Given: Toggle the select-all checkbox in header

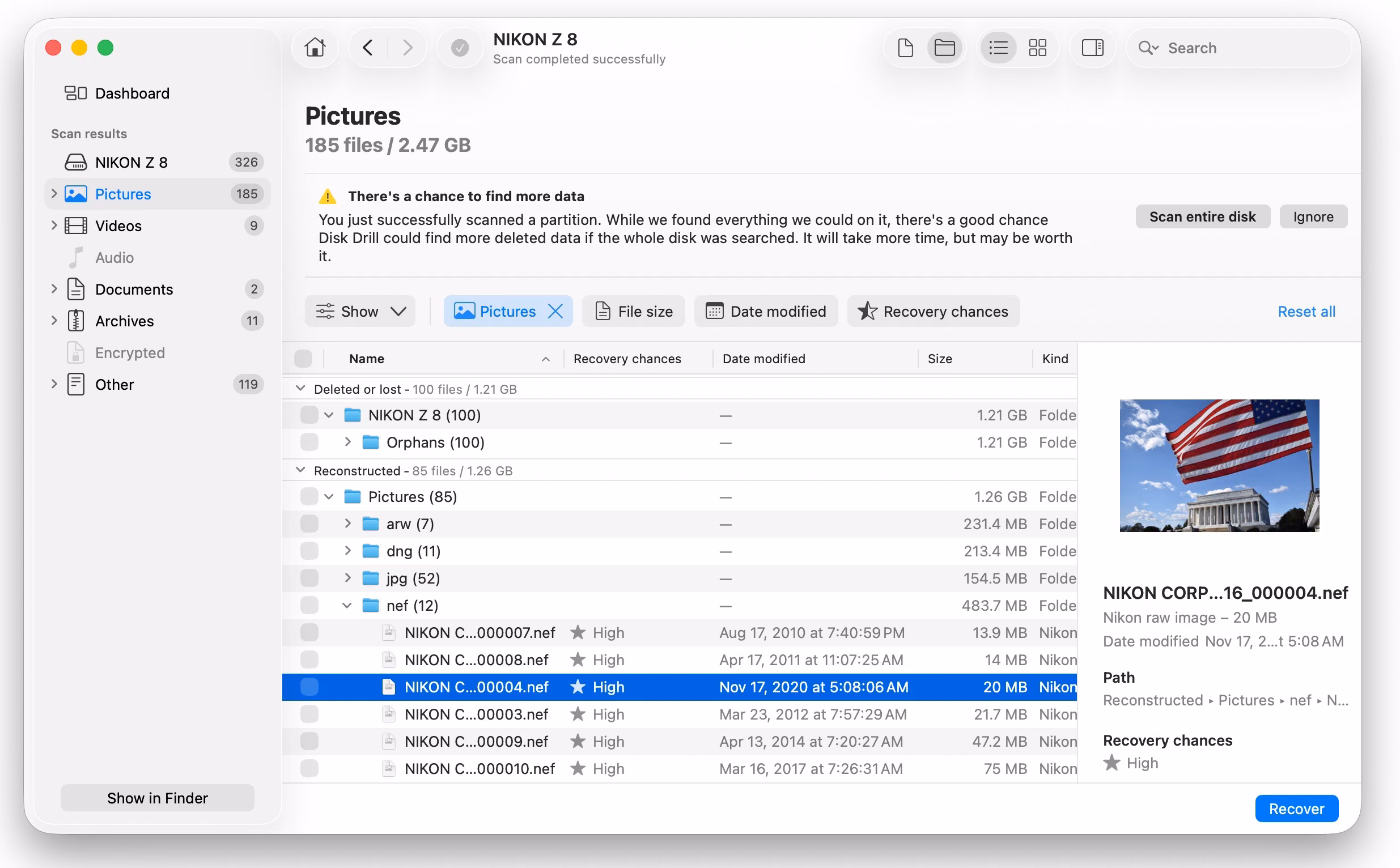Looking at the screenshot, I should (x=303, y=359).
